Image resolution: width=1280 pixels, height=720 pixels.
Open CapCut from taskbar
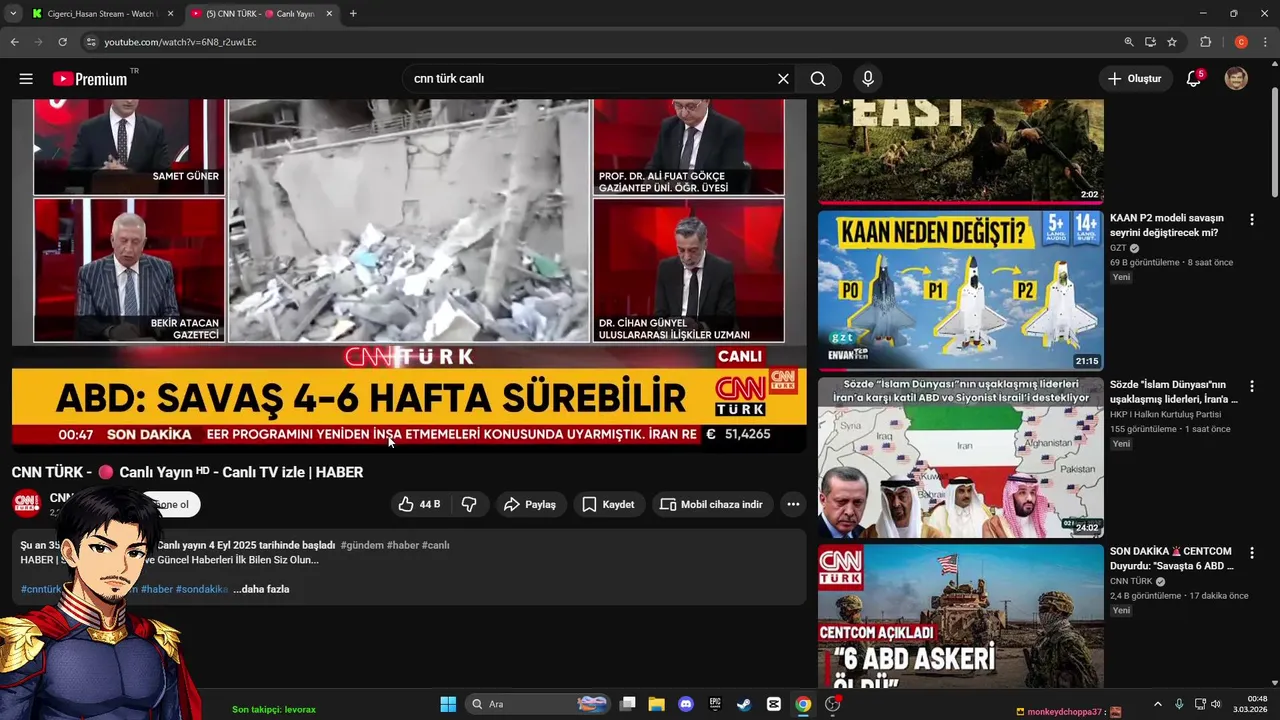click(x=773, y=704)
